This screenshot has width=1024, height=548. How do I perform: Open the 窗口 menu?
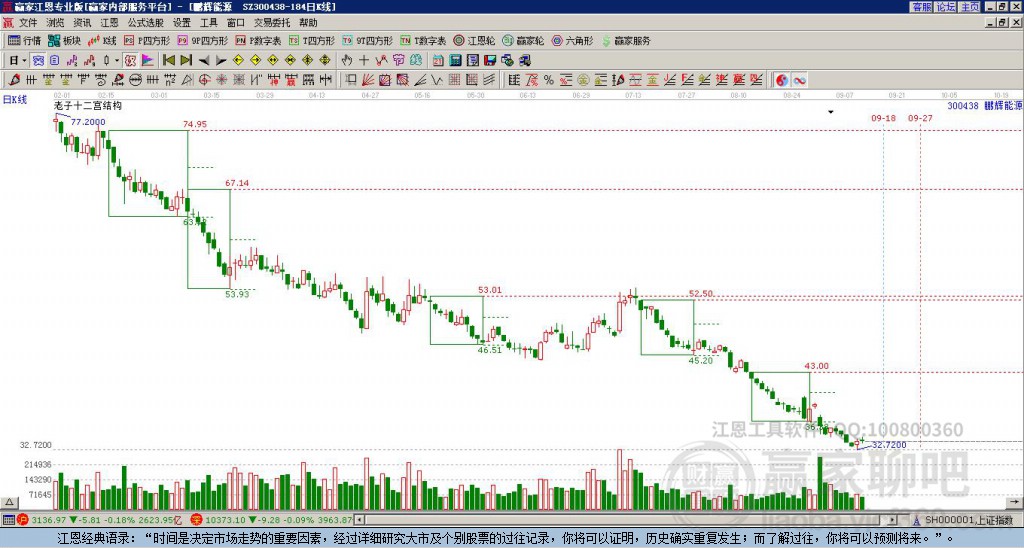coord(236,23)
